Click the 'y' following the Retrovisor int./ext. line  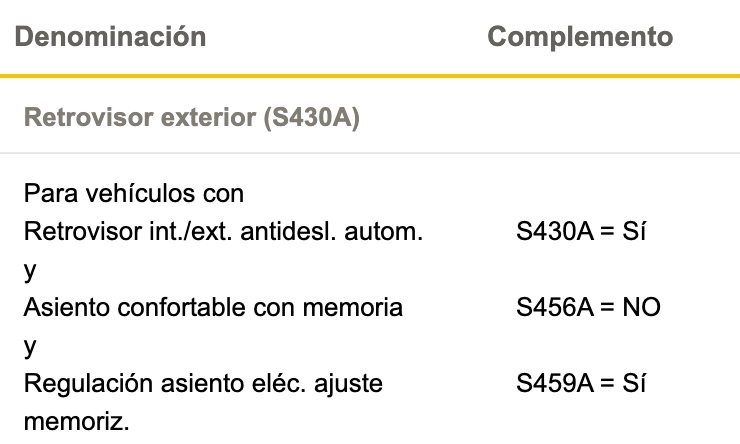[30, 271]
